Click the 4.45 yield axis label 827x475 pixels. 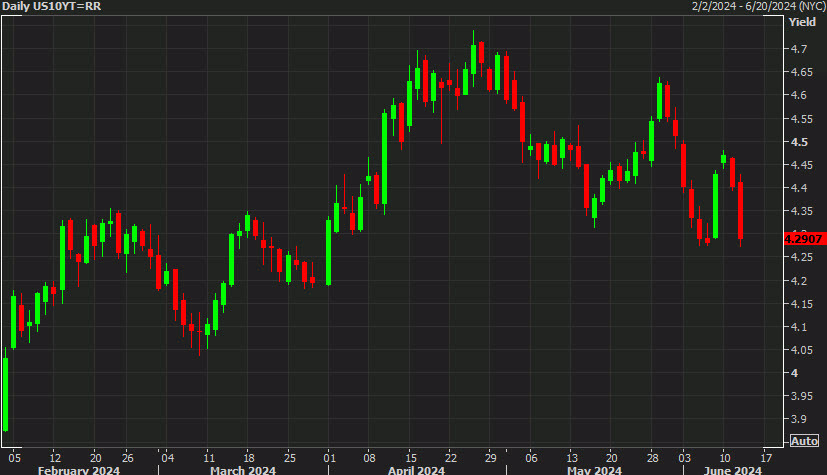(x=801, y=165)
